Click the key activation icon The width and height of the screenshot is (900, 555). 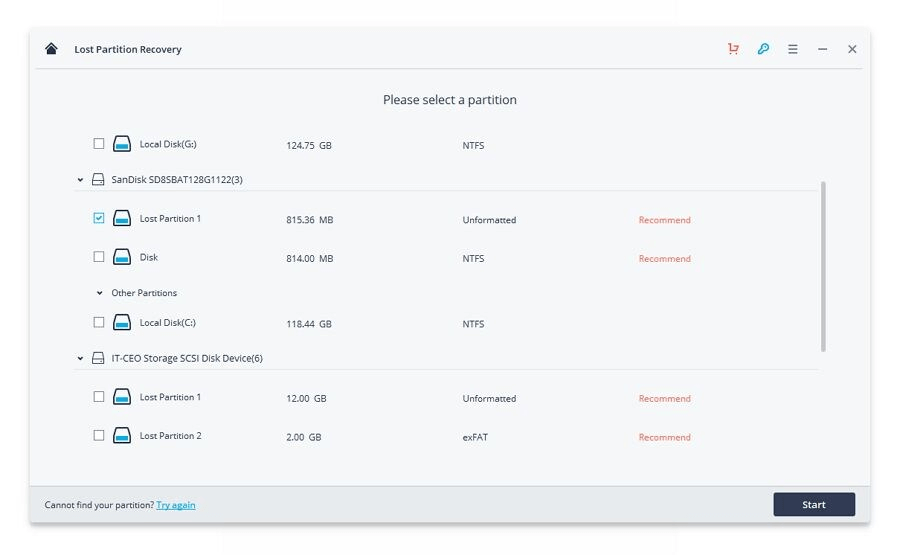click(x=763, y=49)
